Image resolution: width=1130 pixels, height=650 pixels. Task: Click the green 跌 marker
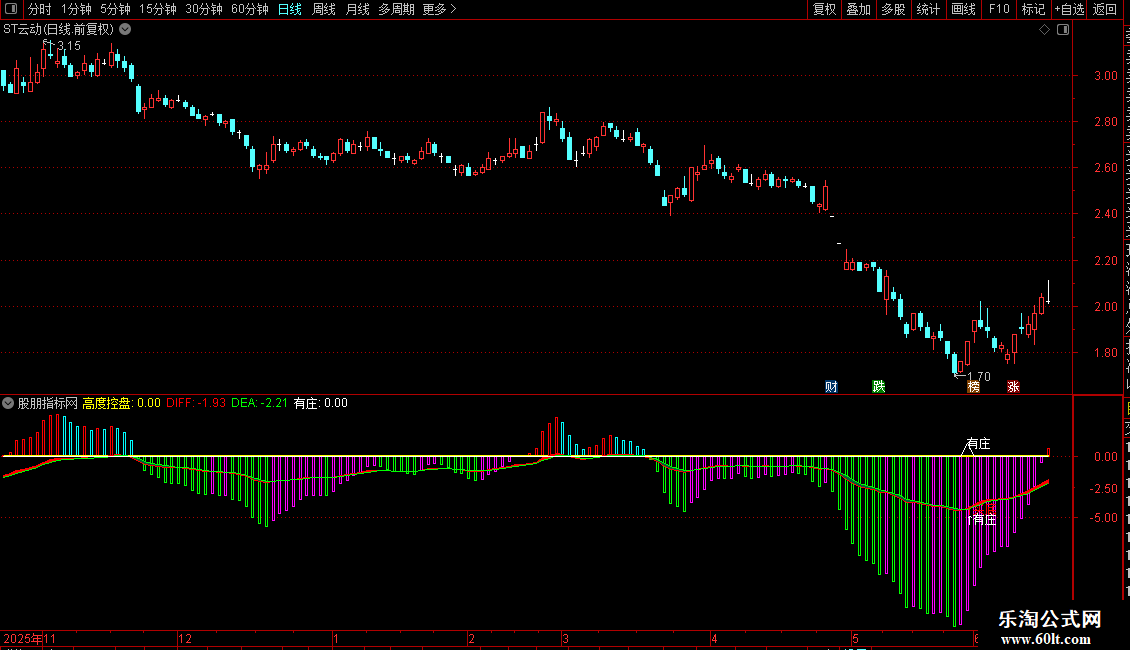(x=878, y=387)
